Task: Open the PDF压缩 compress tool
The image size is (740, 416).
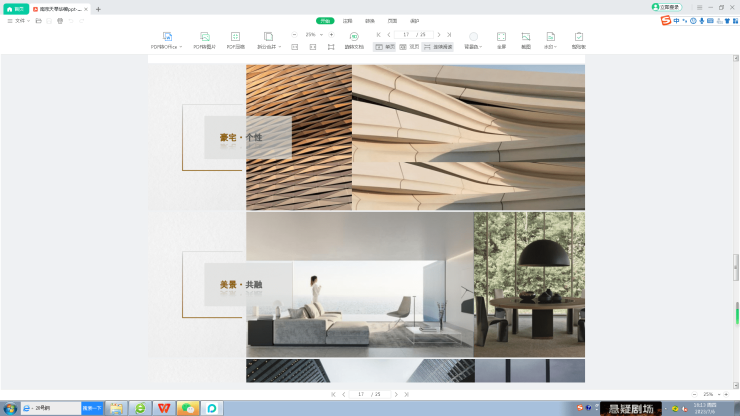Action: pos(235,36)
